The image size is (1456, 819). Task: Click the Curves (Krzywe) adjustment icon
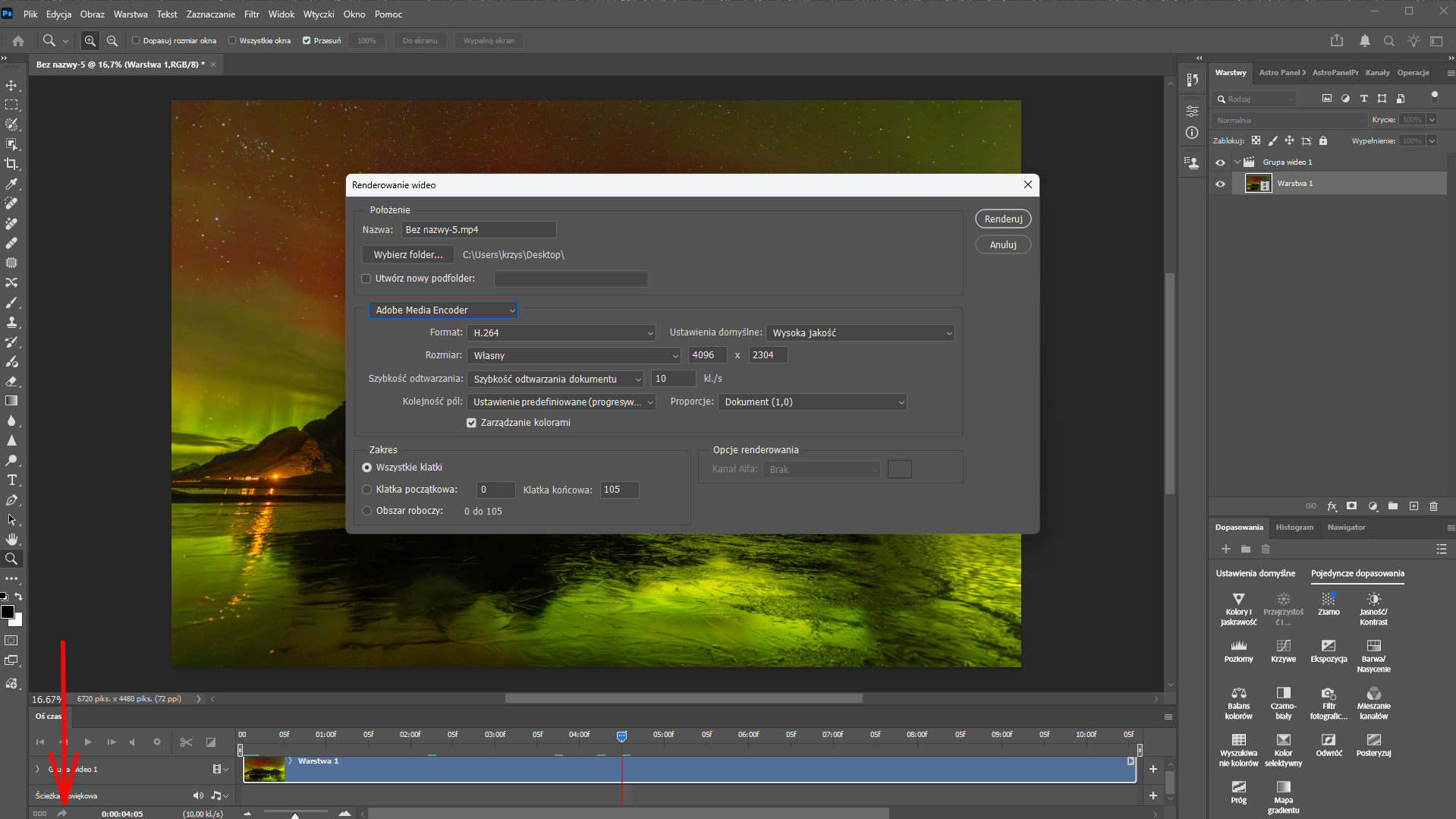pyautogui.click(x=1283, y=646)
